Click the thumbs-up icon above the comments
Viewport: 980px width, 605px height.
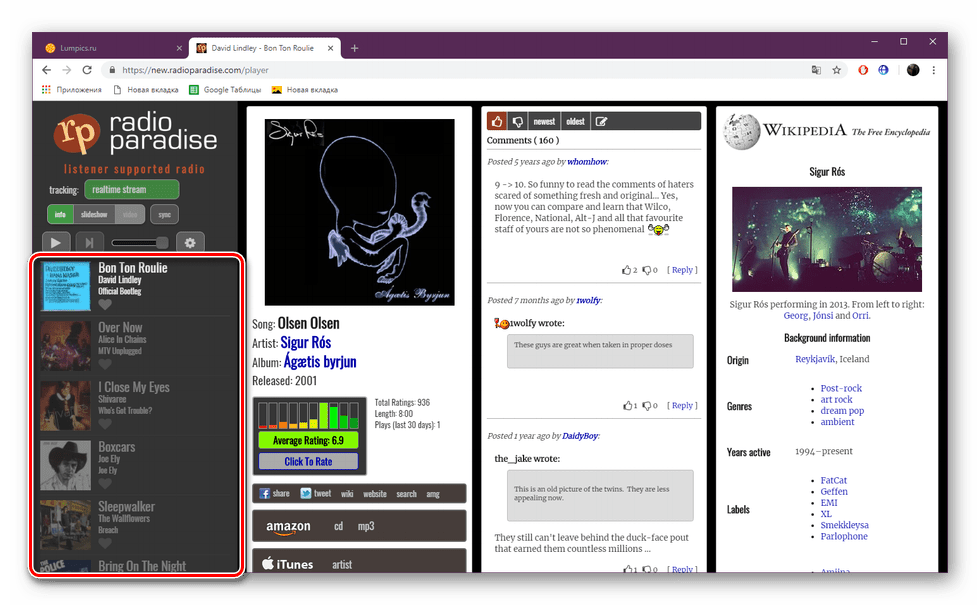click(497, 121)
